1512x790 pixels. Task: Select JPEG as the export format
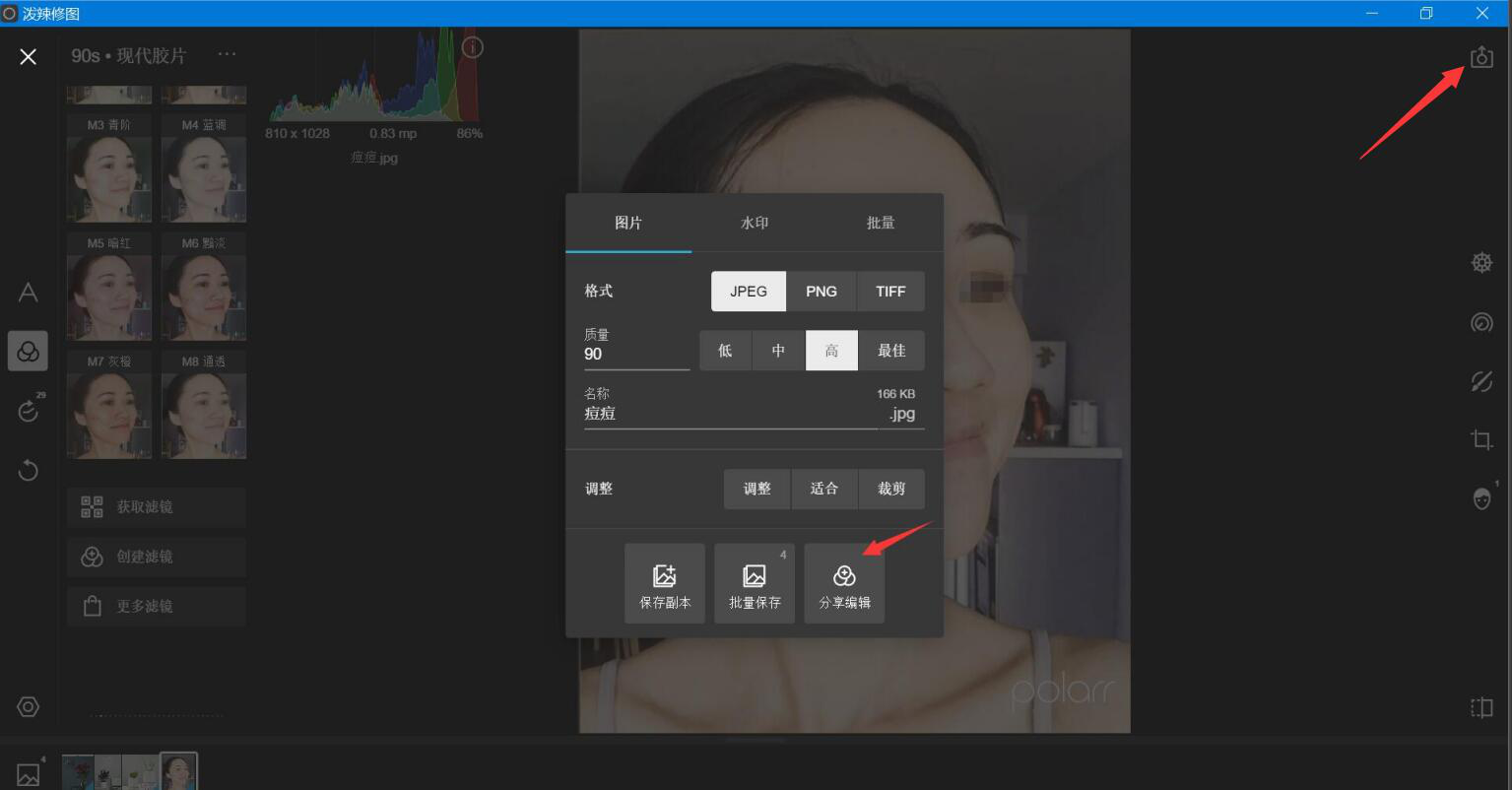pos(749,292)
